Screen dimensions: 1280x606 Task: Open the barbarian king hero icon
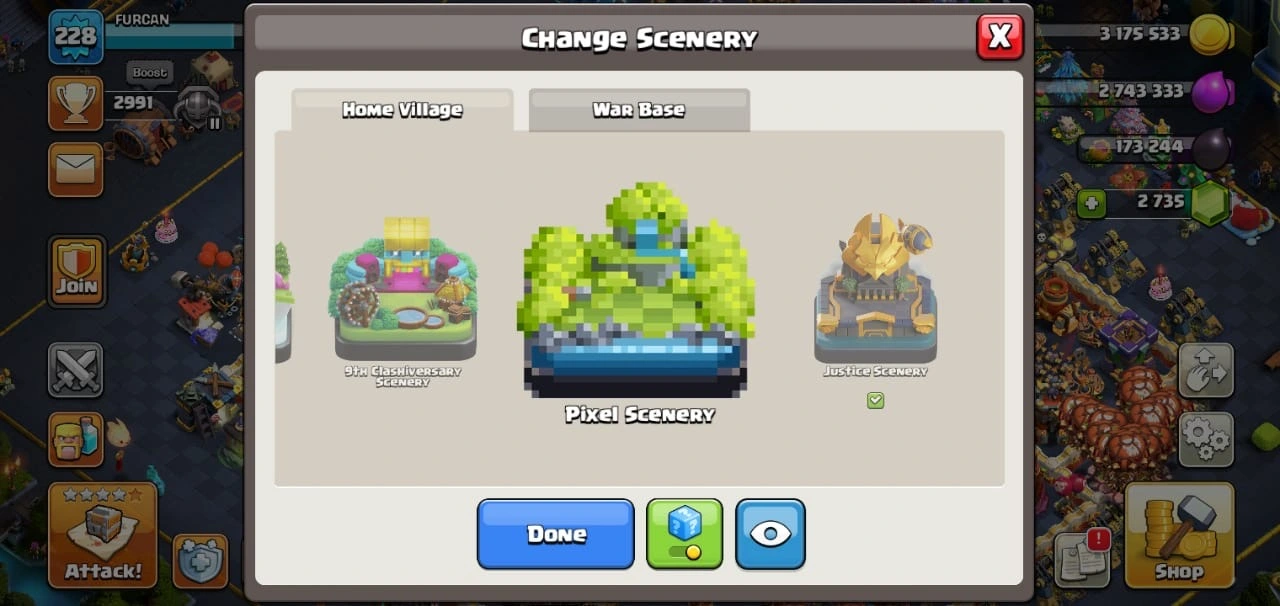(x=76, y=439)
